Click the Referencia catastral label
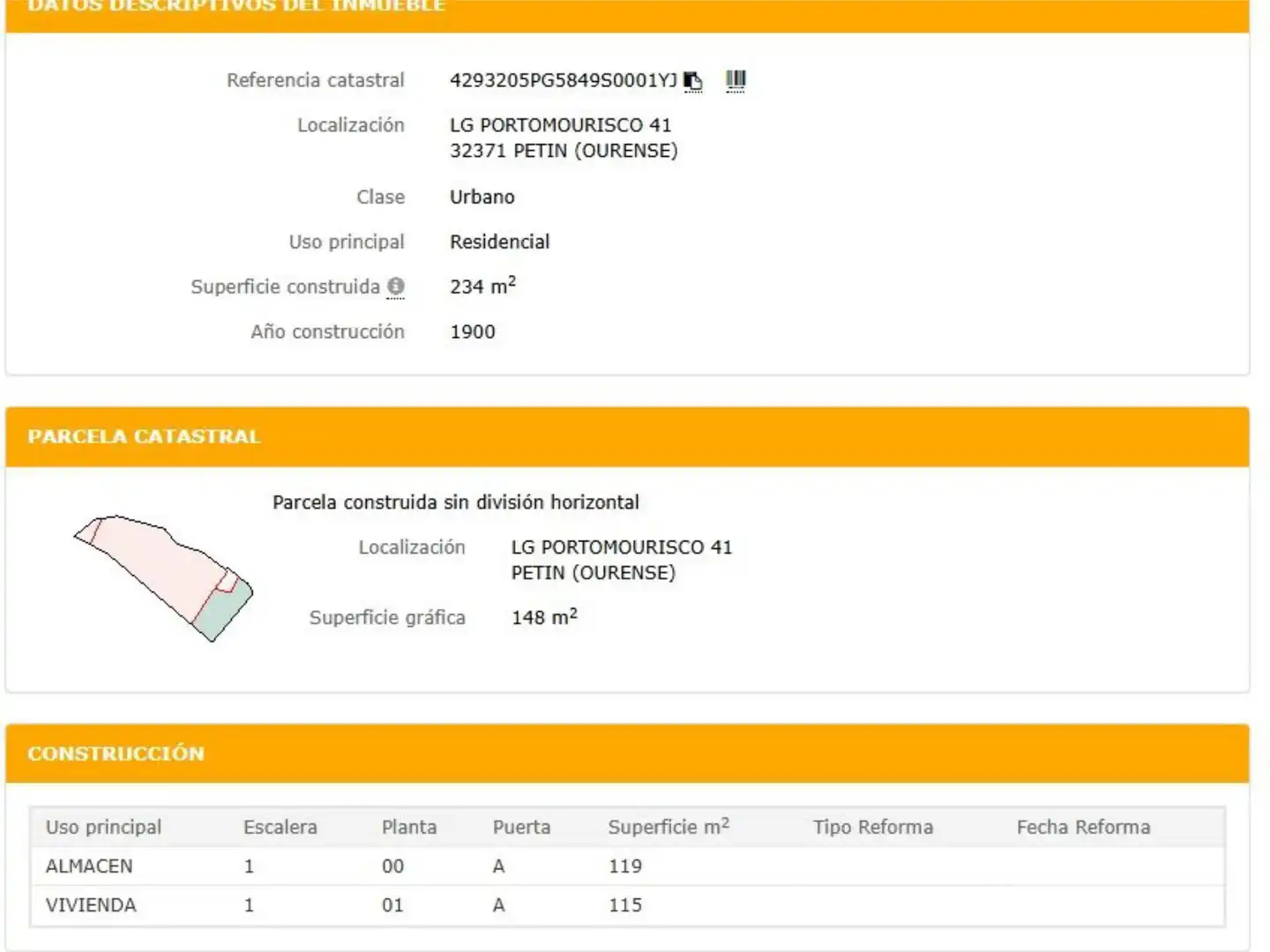This screenshot has width=1270, height=952. (x=316, y=80)
